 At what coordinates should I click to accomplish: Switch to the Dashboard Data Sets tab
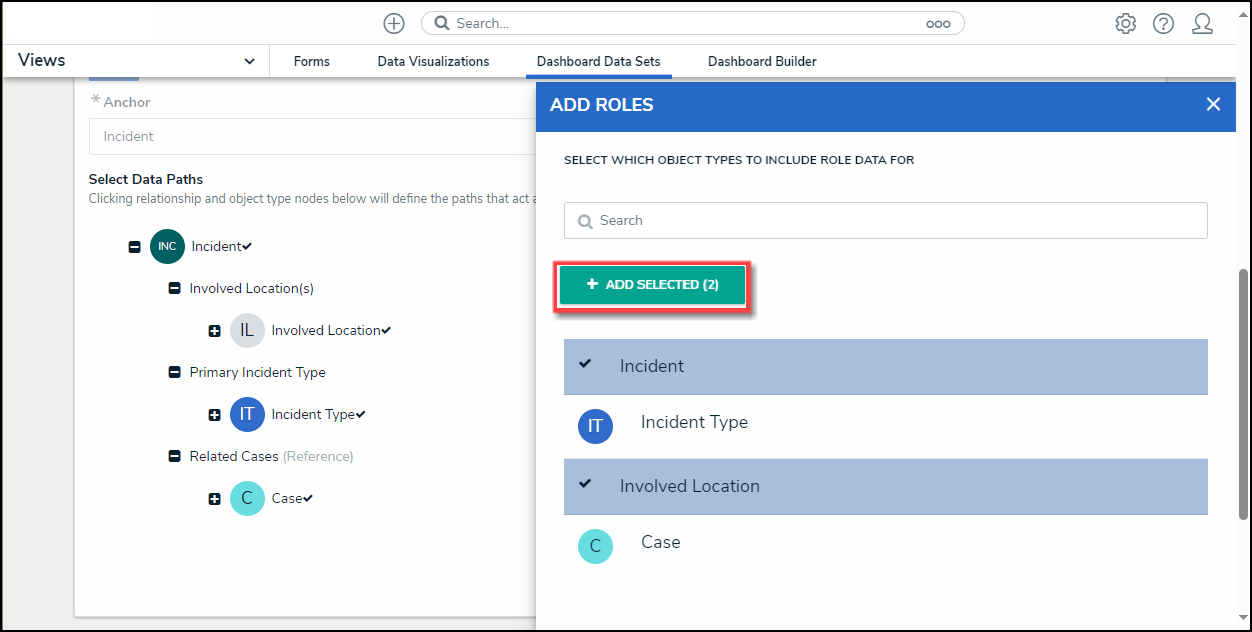(599, 61)
